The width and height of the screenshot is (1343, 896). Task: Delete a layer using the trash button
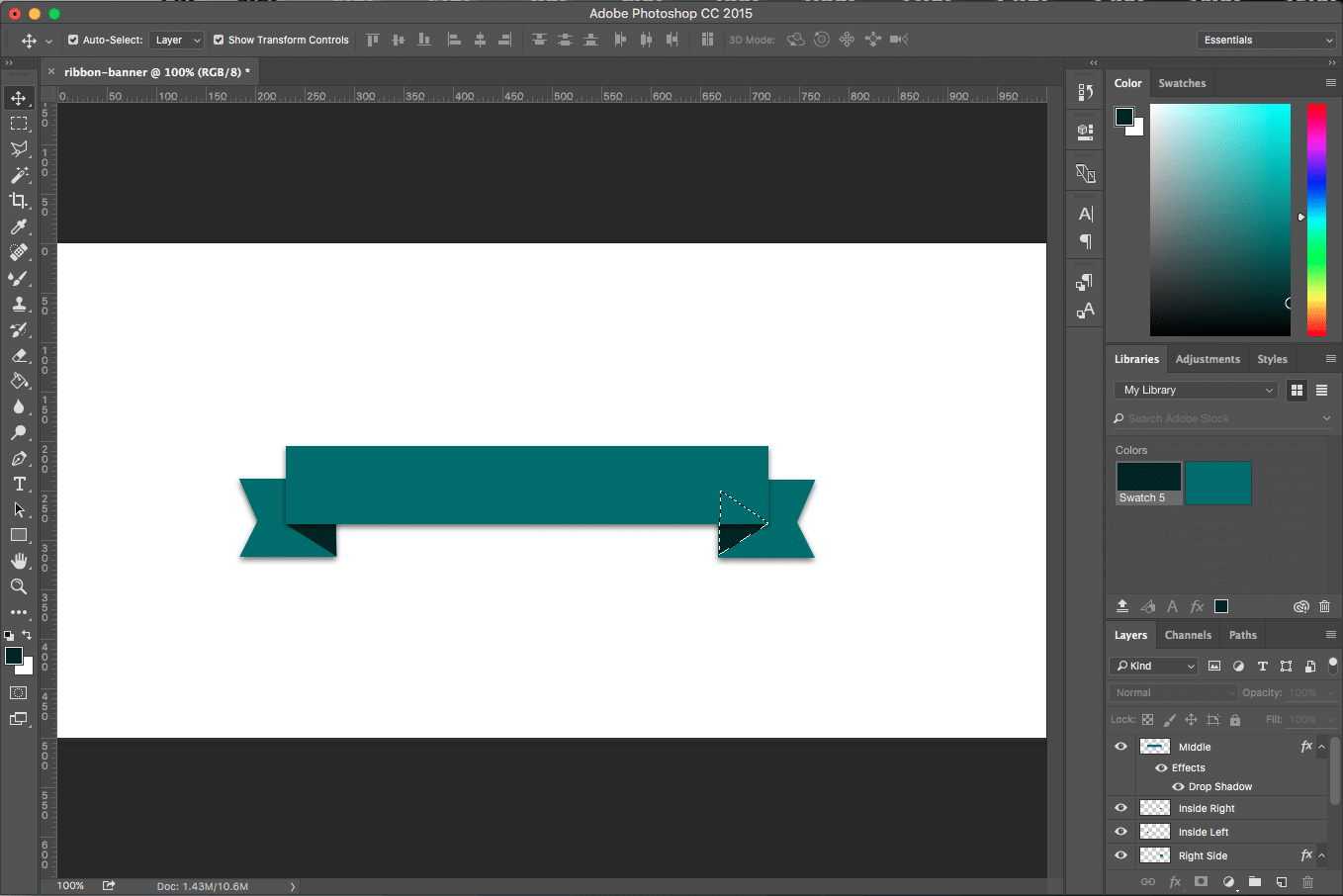[1307, 881]
